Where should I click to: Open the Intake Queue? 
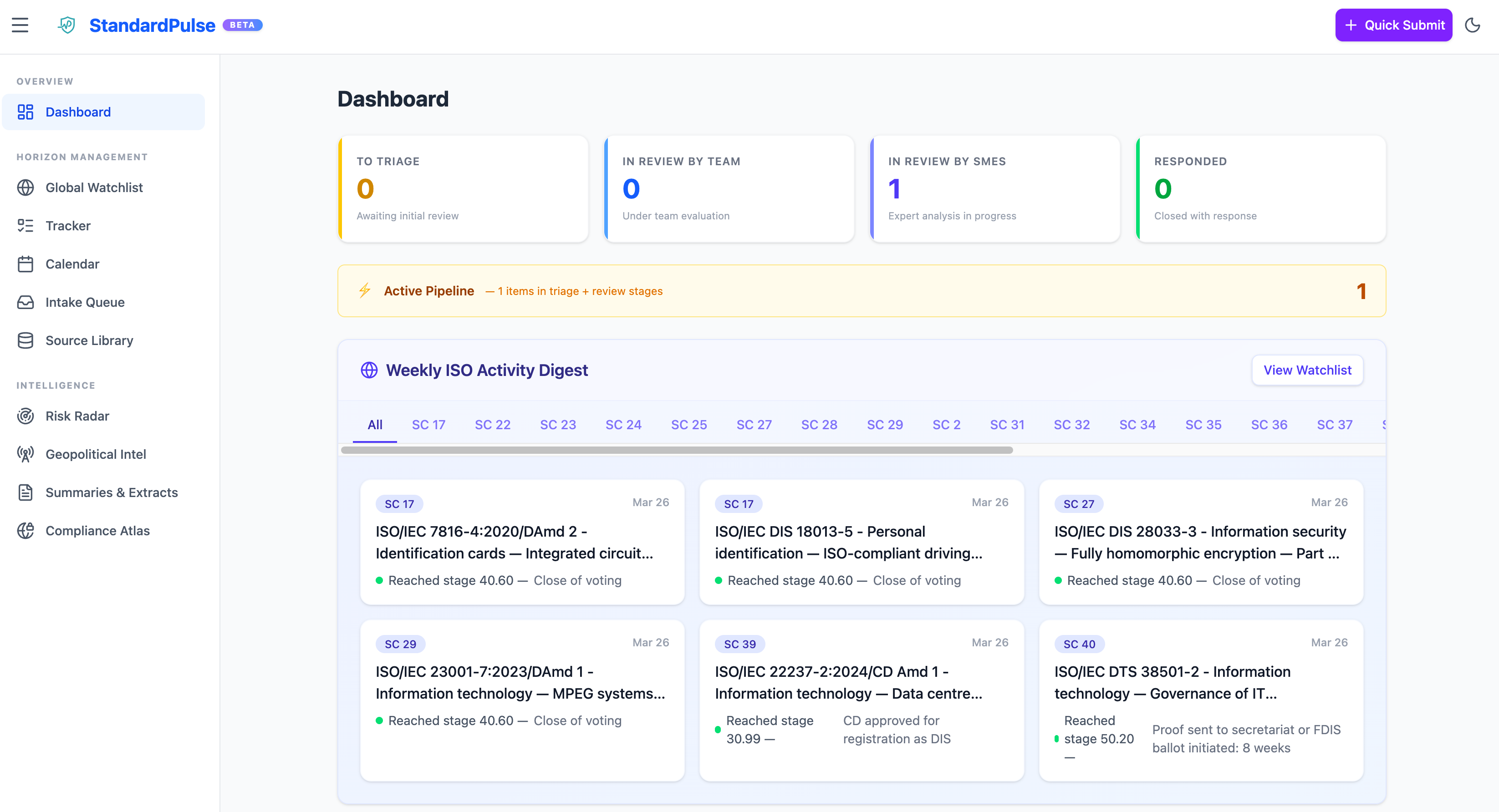[85, 302]
